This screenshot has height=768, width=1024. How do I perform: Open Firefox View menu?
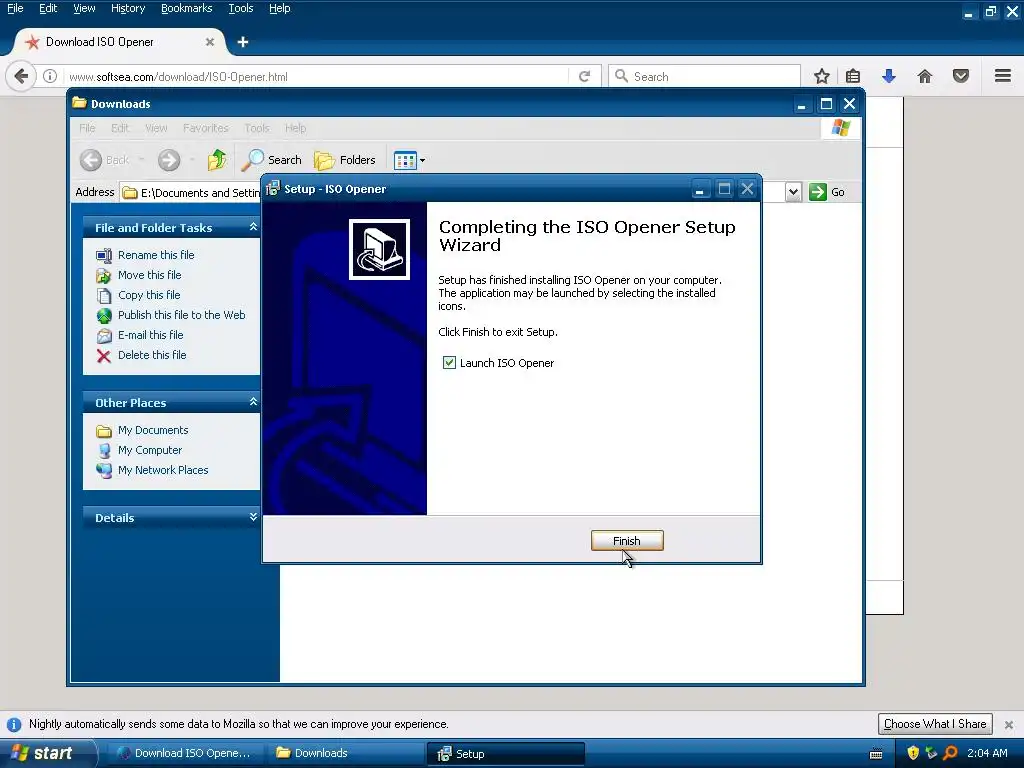point(84,8)
